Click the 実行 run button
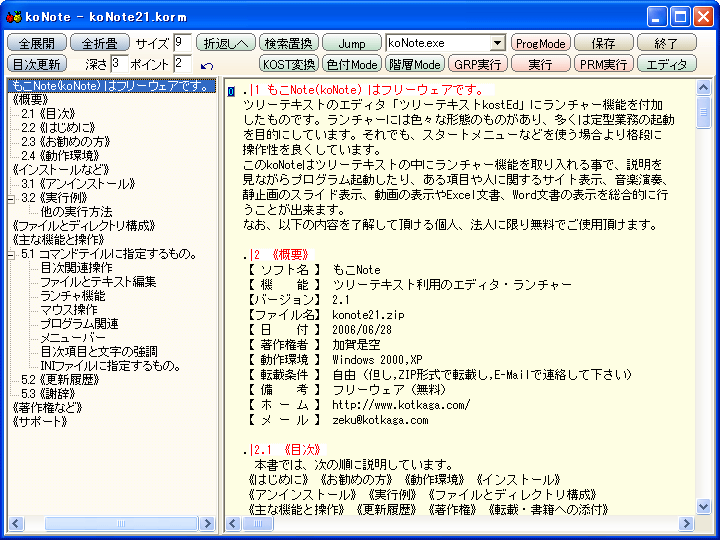Image resolution: width=720 pixels, height=540 pixels. pyautogui.click(x=540, y=64)
